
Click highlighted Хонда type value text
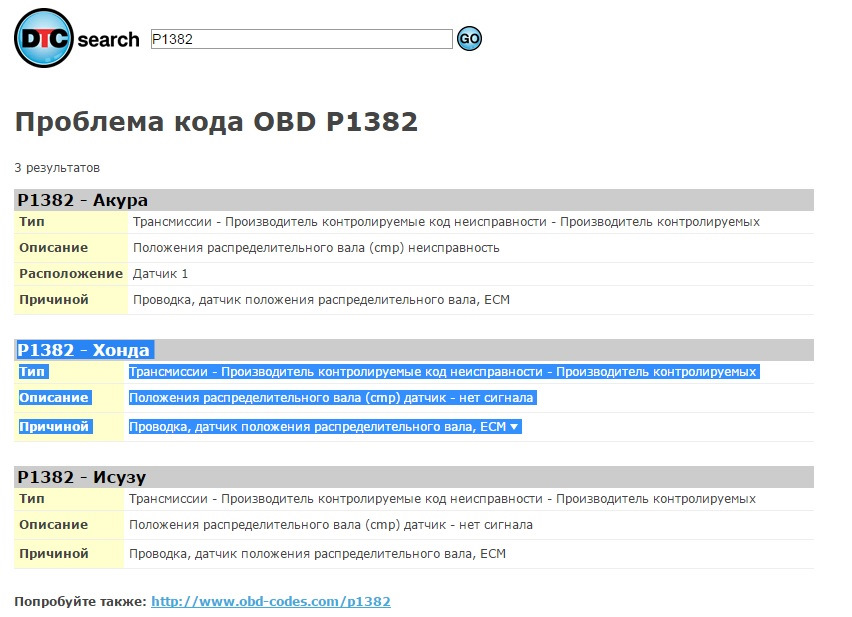tap(442, 372)
